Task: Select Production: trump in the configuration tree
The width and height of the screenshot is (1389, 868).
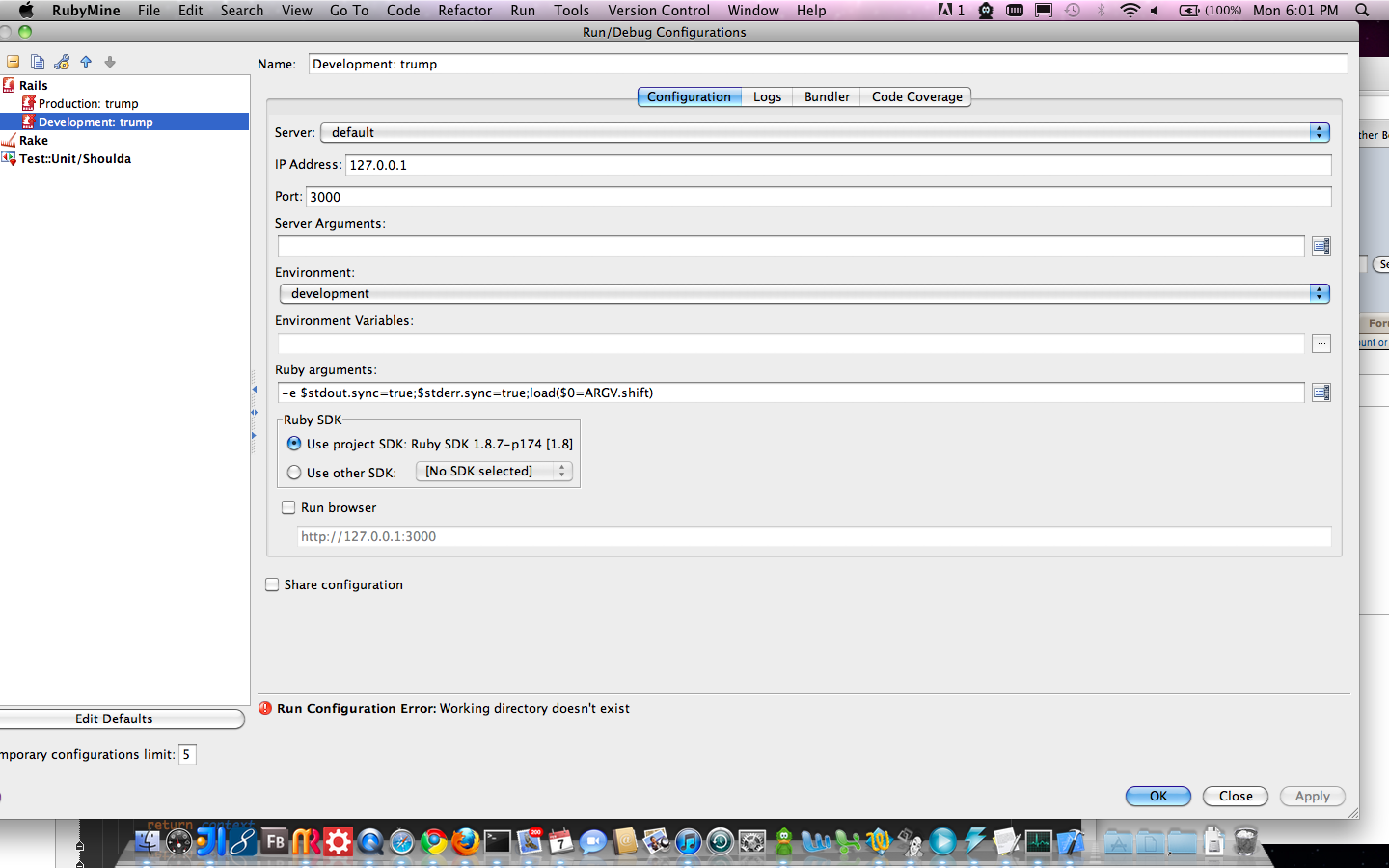Action: click(88, 103)
